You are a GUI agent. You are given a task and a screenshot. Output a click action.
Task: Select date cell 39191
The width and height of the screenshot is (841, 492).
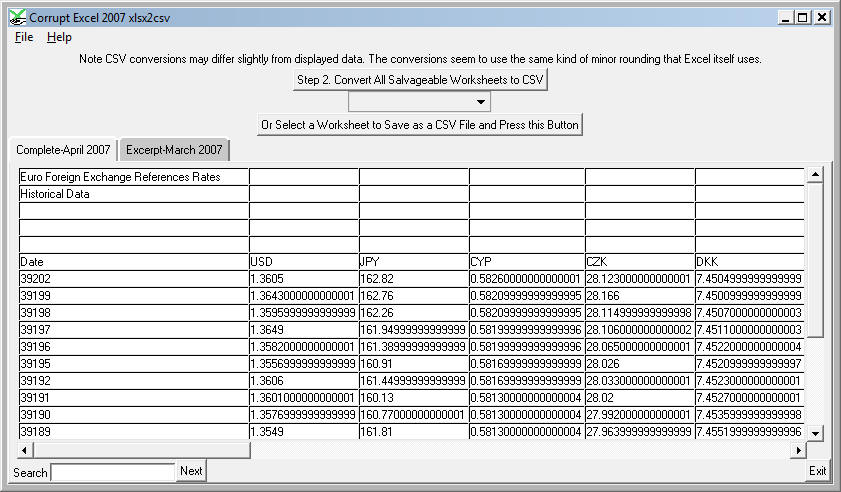[134, 398]
